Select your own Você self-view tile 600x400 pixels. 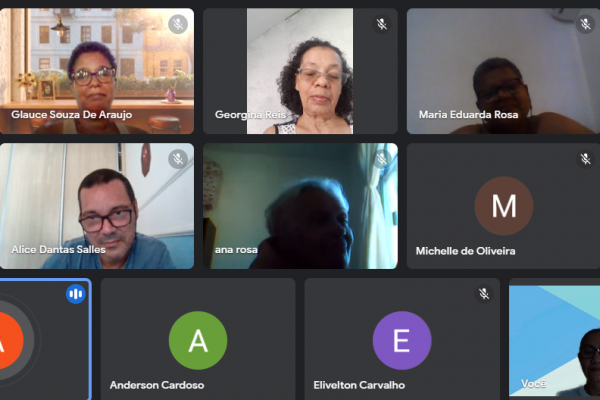click(554, 341)
